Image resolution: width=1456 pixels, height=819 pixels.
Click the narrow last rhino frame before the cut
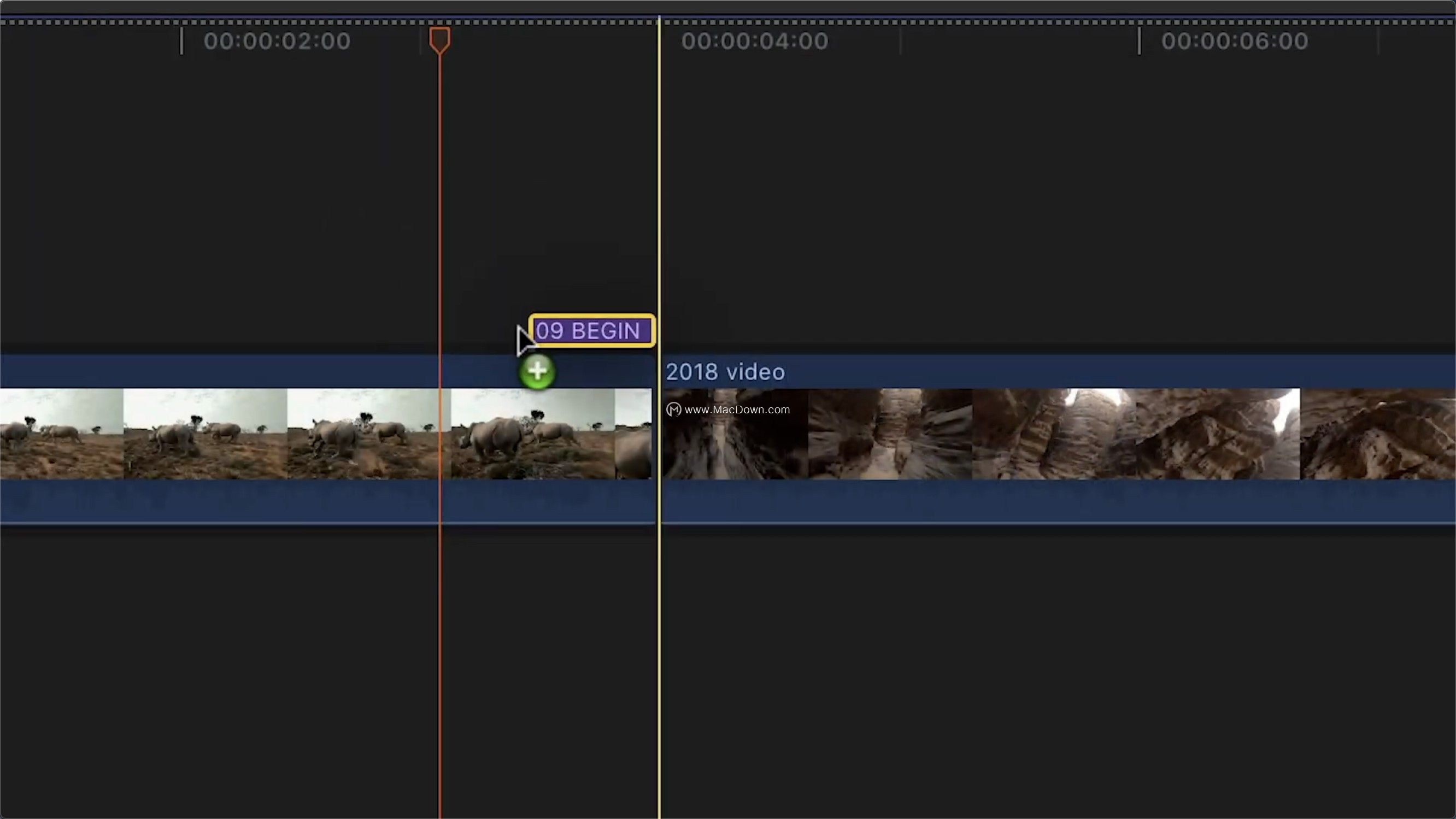coord(633,434)
